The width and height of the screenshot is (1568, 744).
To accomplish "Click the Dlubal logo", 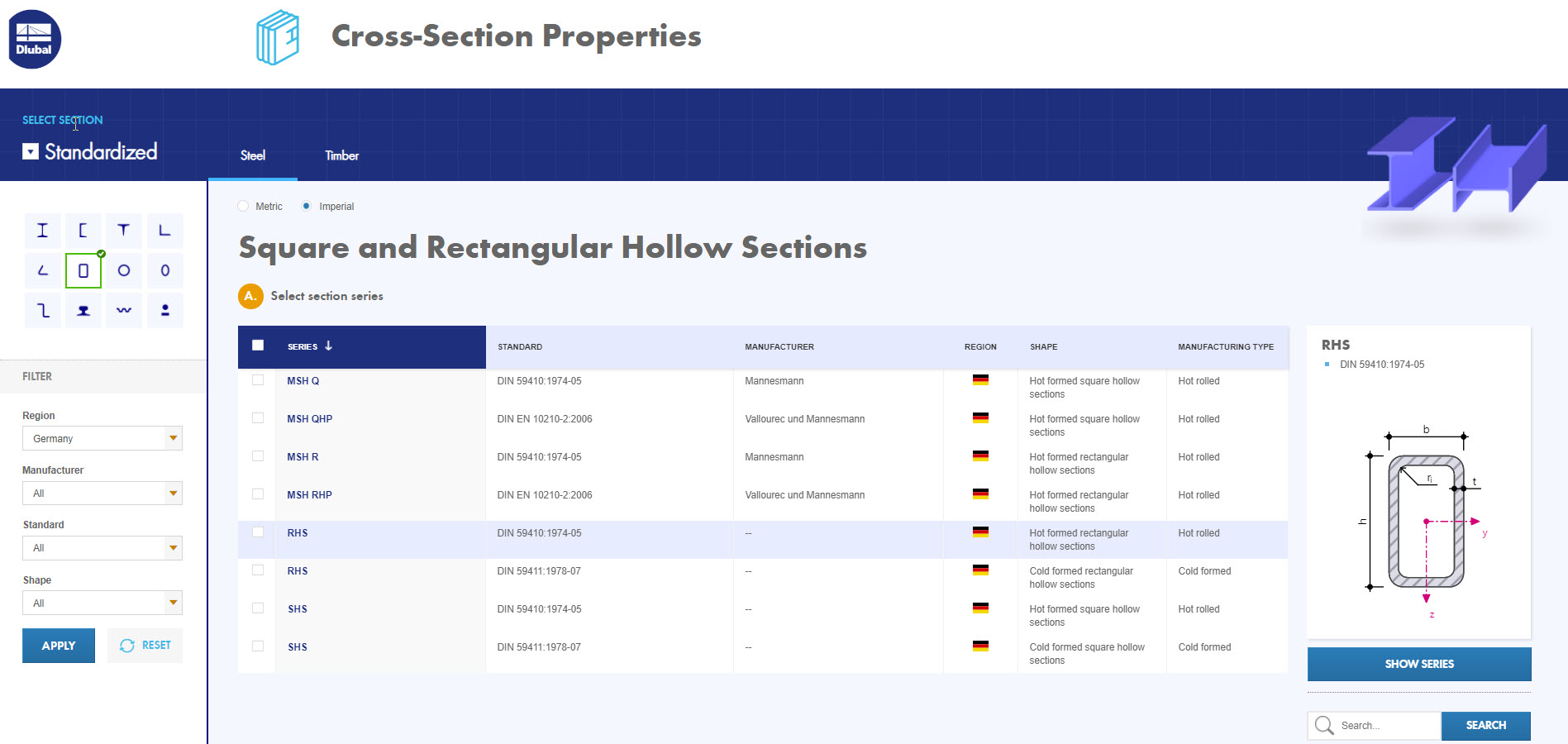I will (35, 39).
